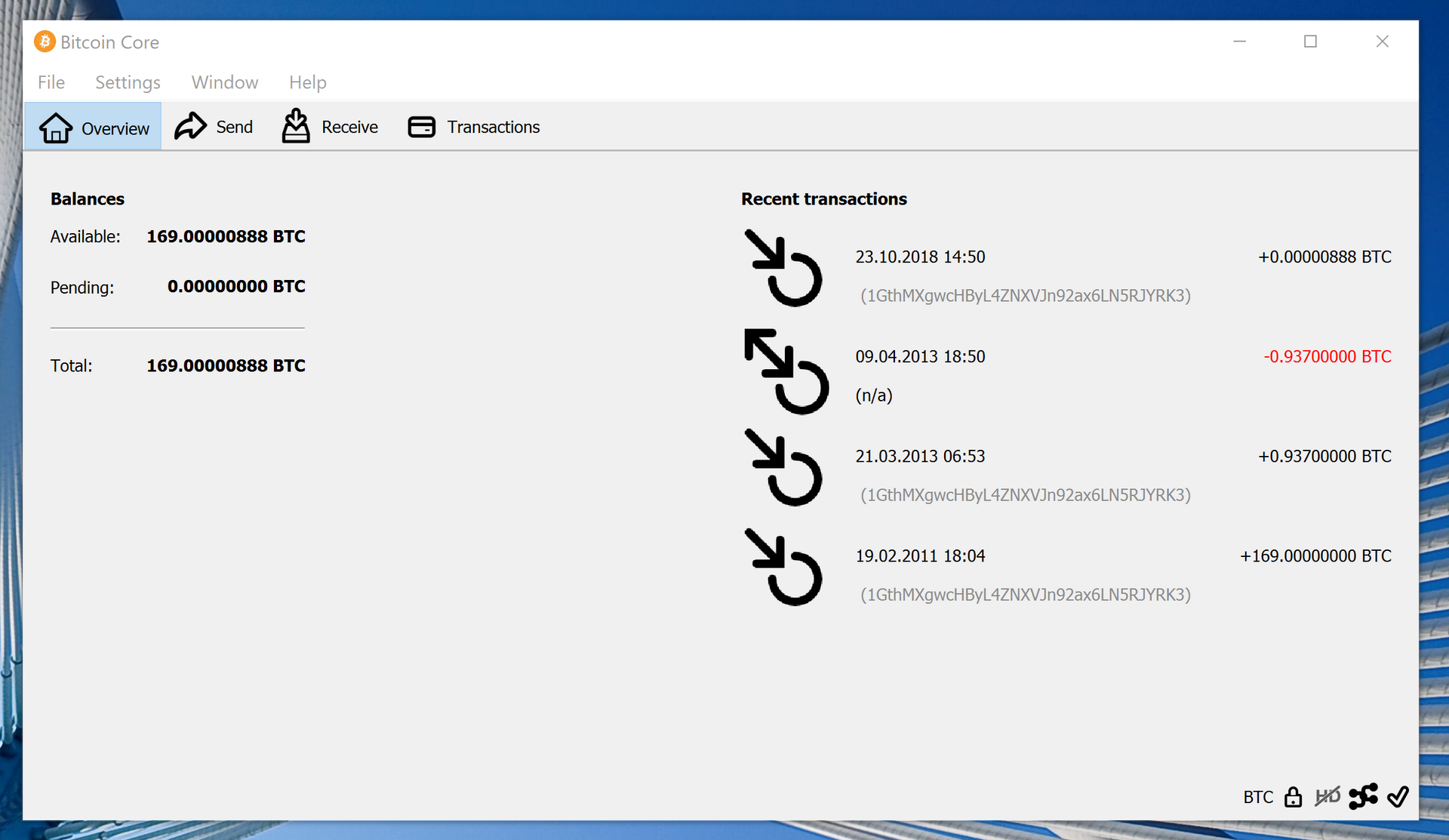Image resolution: width=1449 pixels, height=840 pixels.
Task: Click incoming icon for 23.10.2018 transaction
Action: [x=783, y=269]
